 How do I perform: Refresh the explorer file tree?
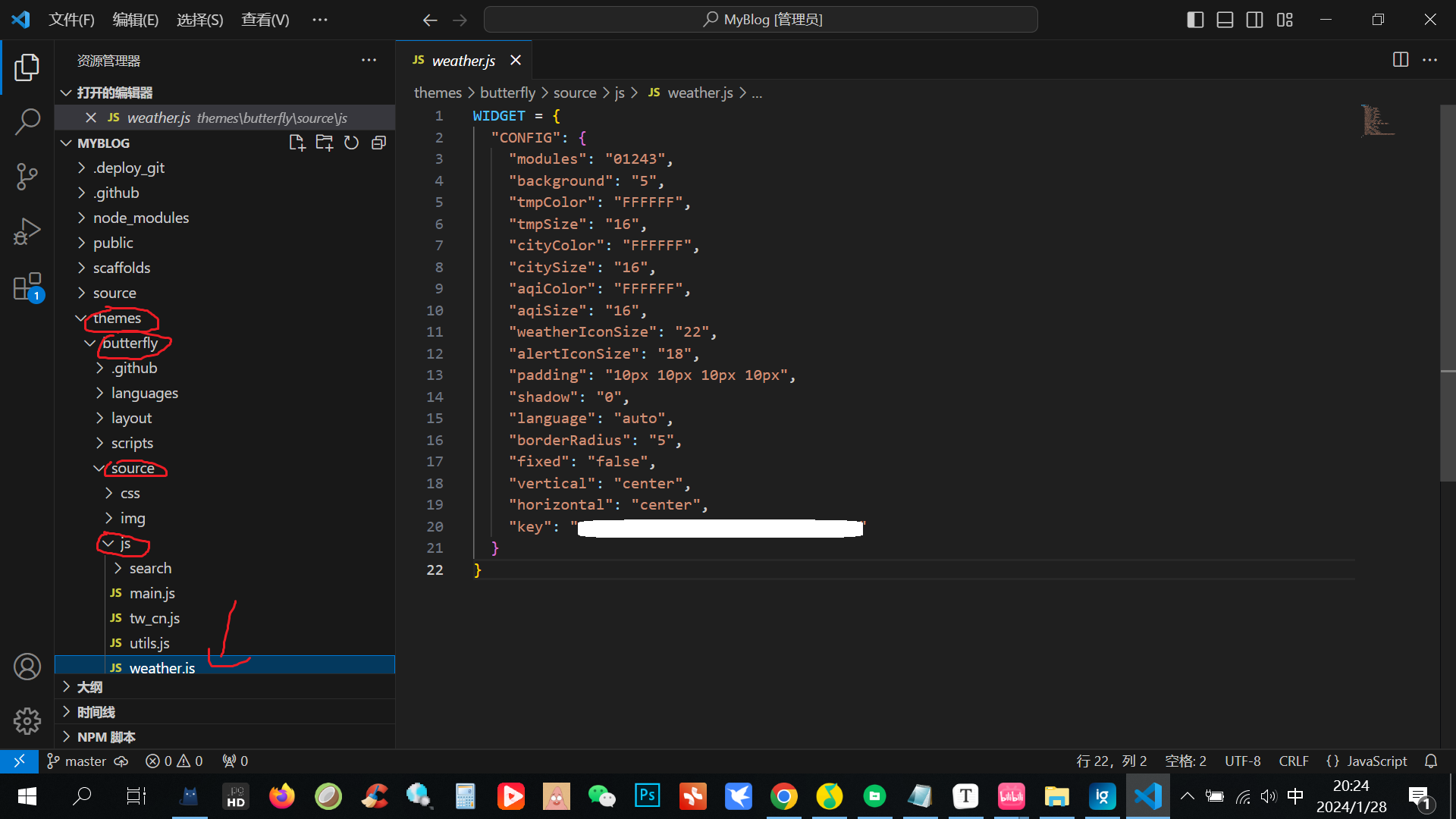(x=351, y=143)
